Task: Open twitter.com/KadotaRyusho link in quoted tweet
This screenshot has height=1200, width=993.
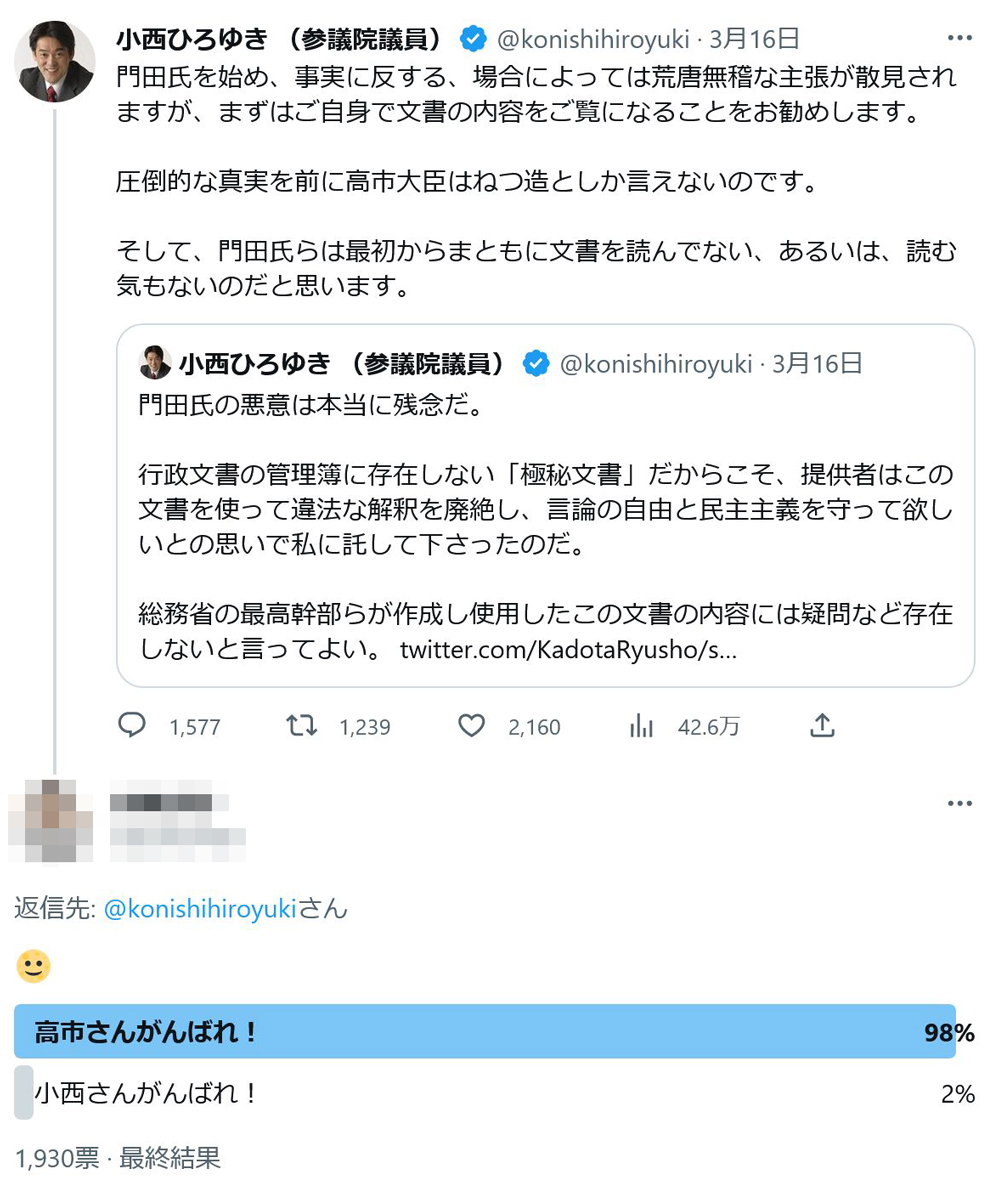Action: (x=569, y=650)
